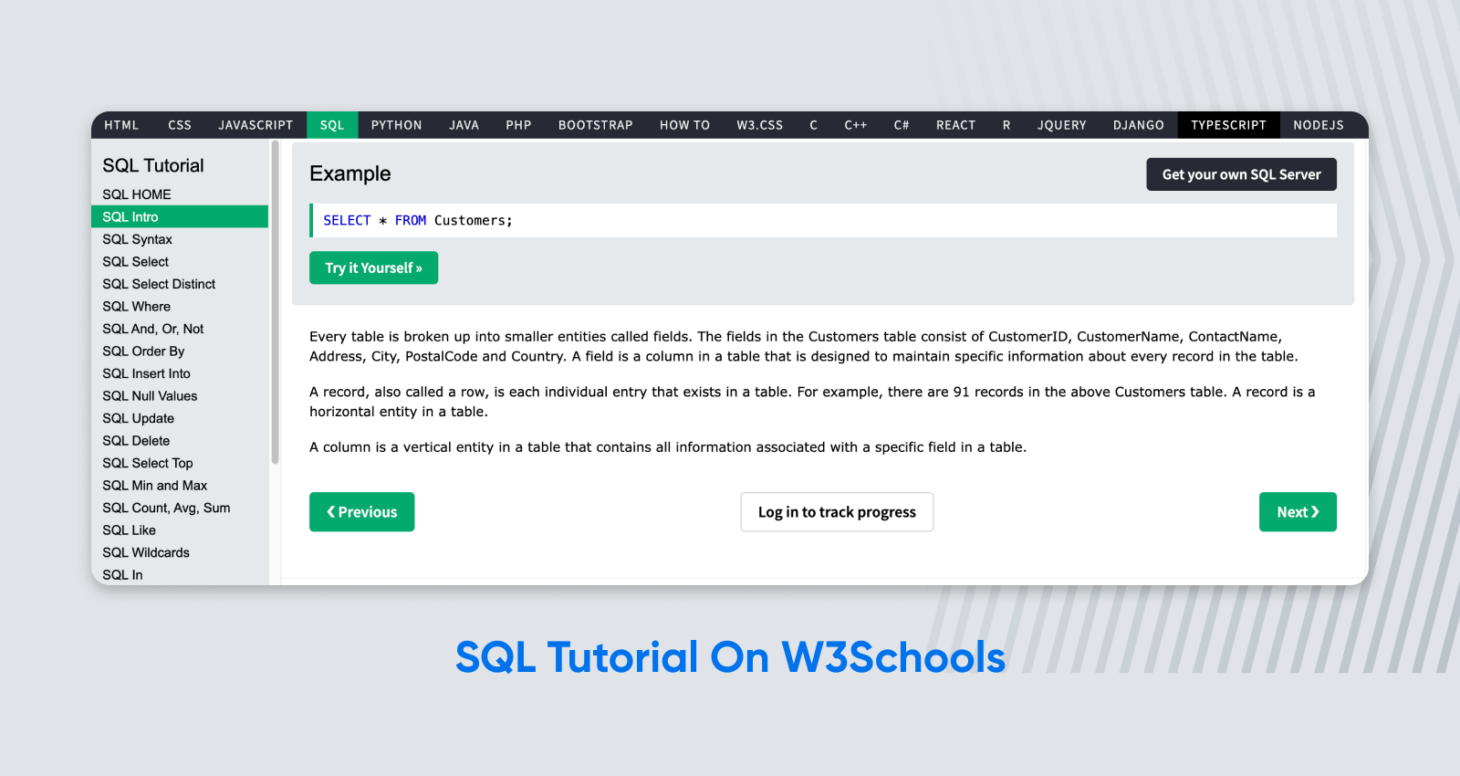Viewport: 1460px width, 776px height.
Task: Click Log in to track progress
Action: [x=836, y=511]
